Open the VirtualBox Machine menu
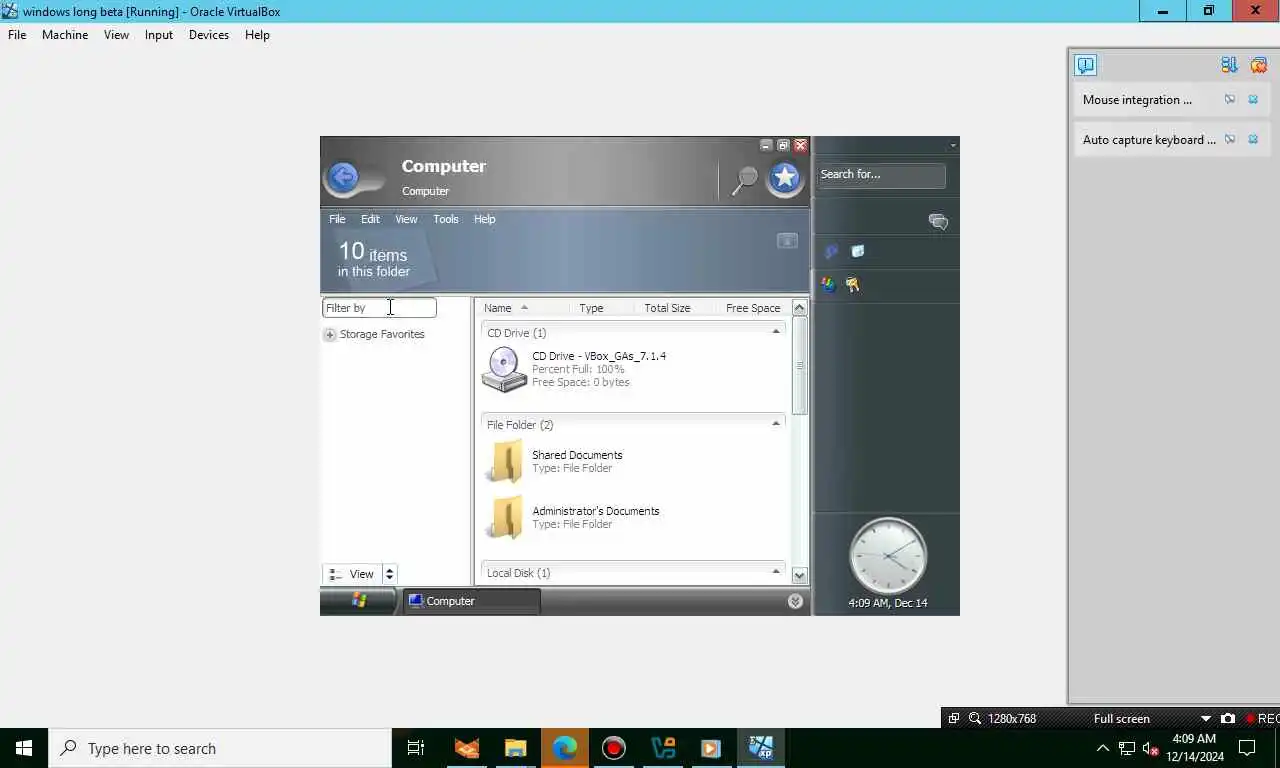The image size is (1280, 768). 65,34
